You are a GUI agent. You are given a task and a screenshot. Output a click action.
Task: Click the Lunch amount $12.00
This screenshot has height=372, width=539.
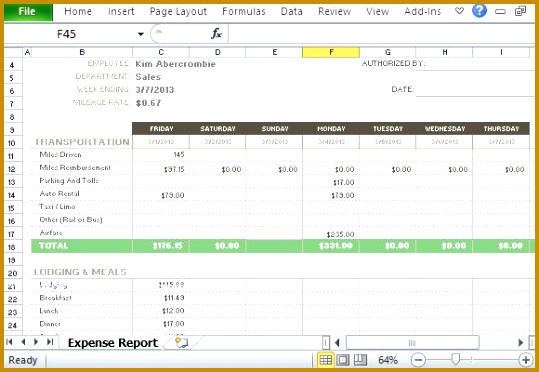173,311
